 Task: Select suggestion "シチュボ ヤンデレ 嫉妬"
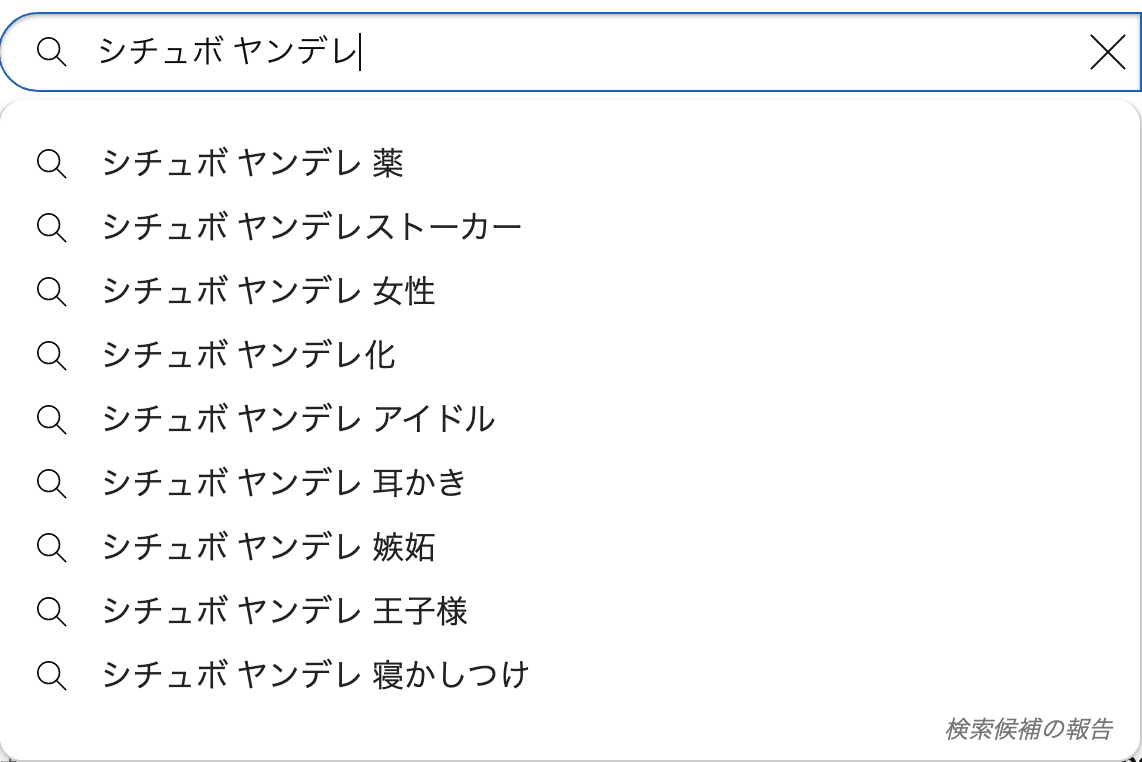269,547
